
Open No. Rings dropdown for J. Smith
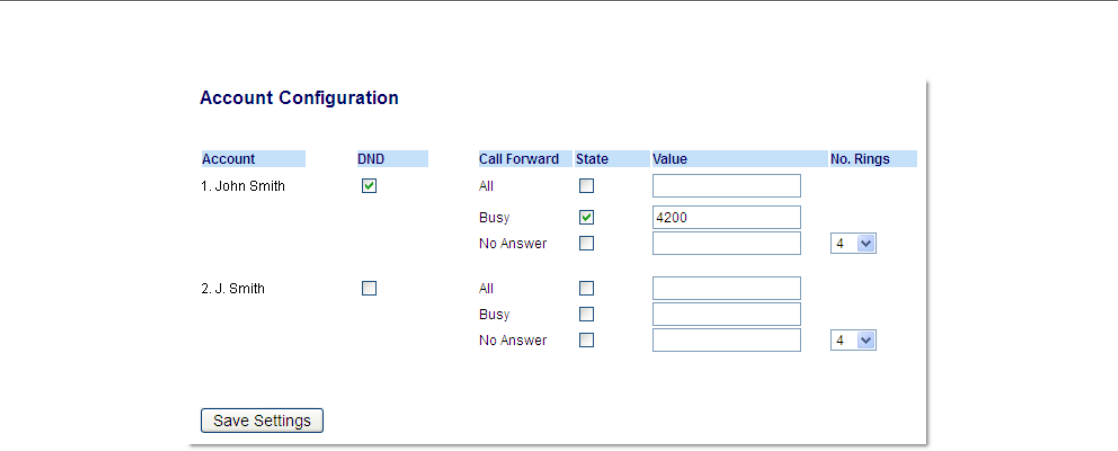point(853,340)
